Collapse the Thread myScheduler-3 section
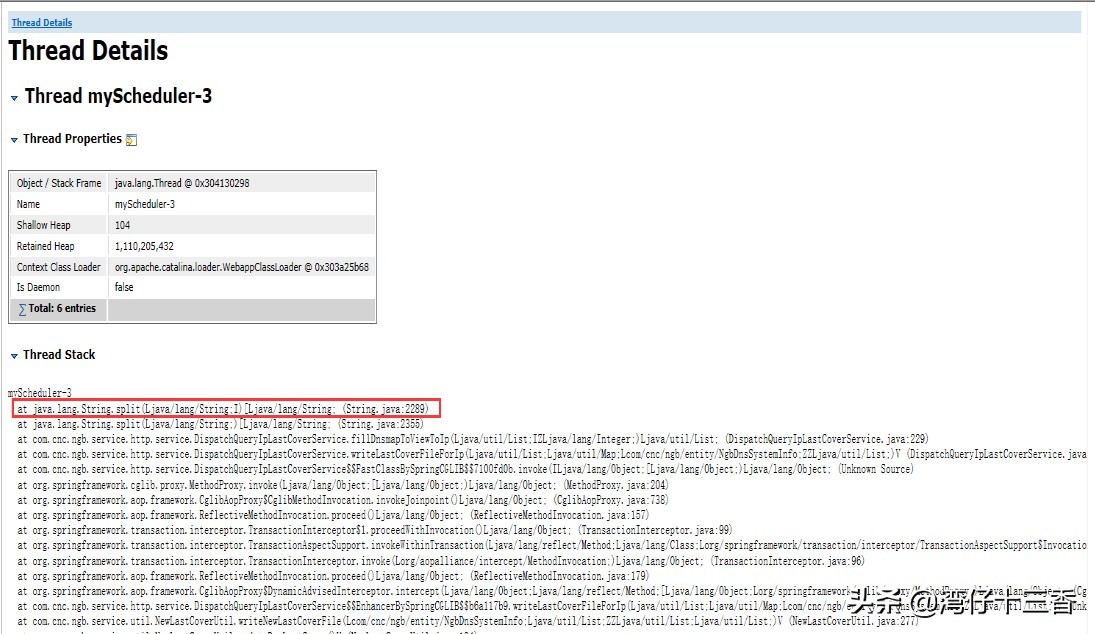Viewport: 1095px width, 634px height. point(14,98)
